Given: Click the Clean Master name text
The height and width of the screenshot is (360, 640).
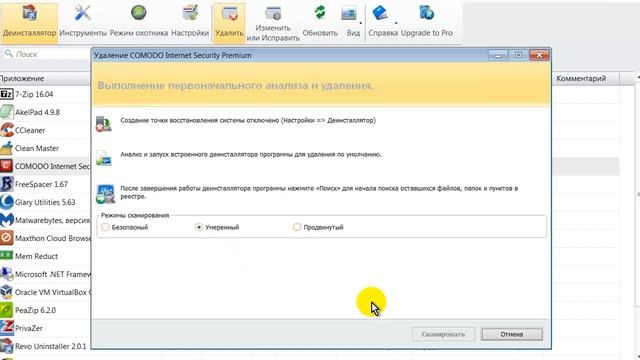Looking at the screenshot, I should tap(37, 148).
